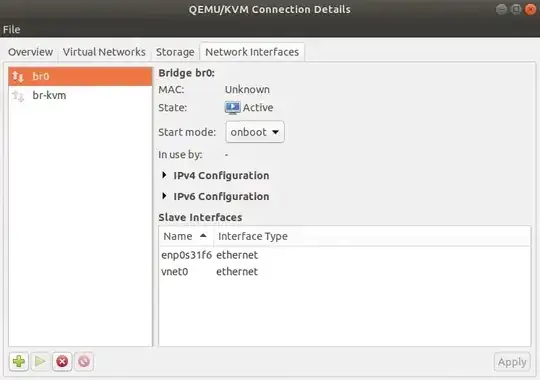Click the MAC value Unknown
The image size is (540, 380).
[x=247, y=90]
